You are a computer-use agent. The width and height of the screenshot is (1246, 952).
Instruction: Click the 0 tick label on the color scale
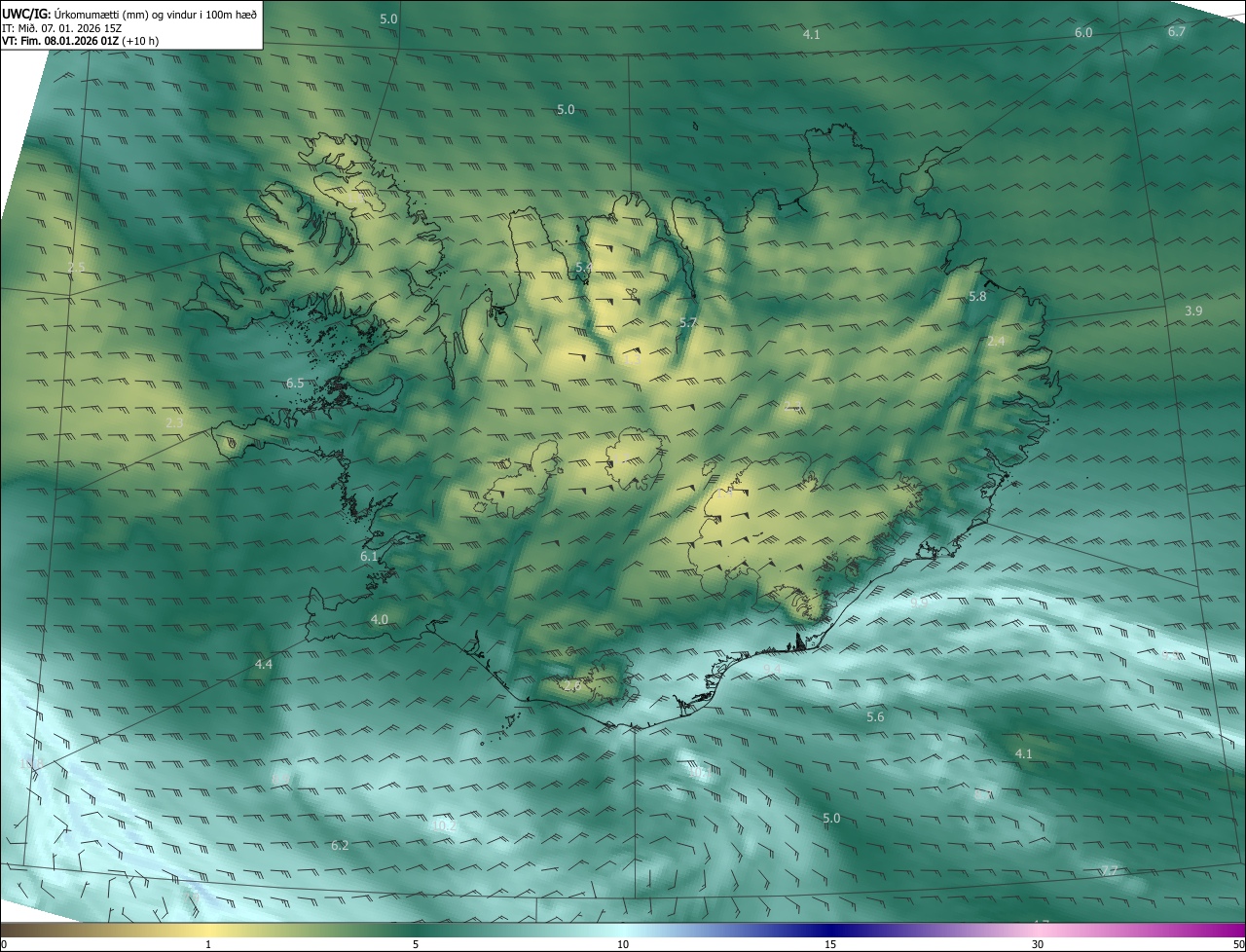click(4, 944)
